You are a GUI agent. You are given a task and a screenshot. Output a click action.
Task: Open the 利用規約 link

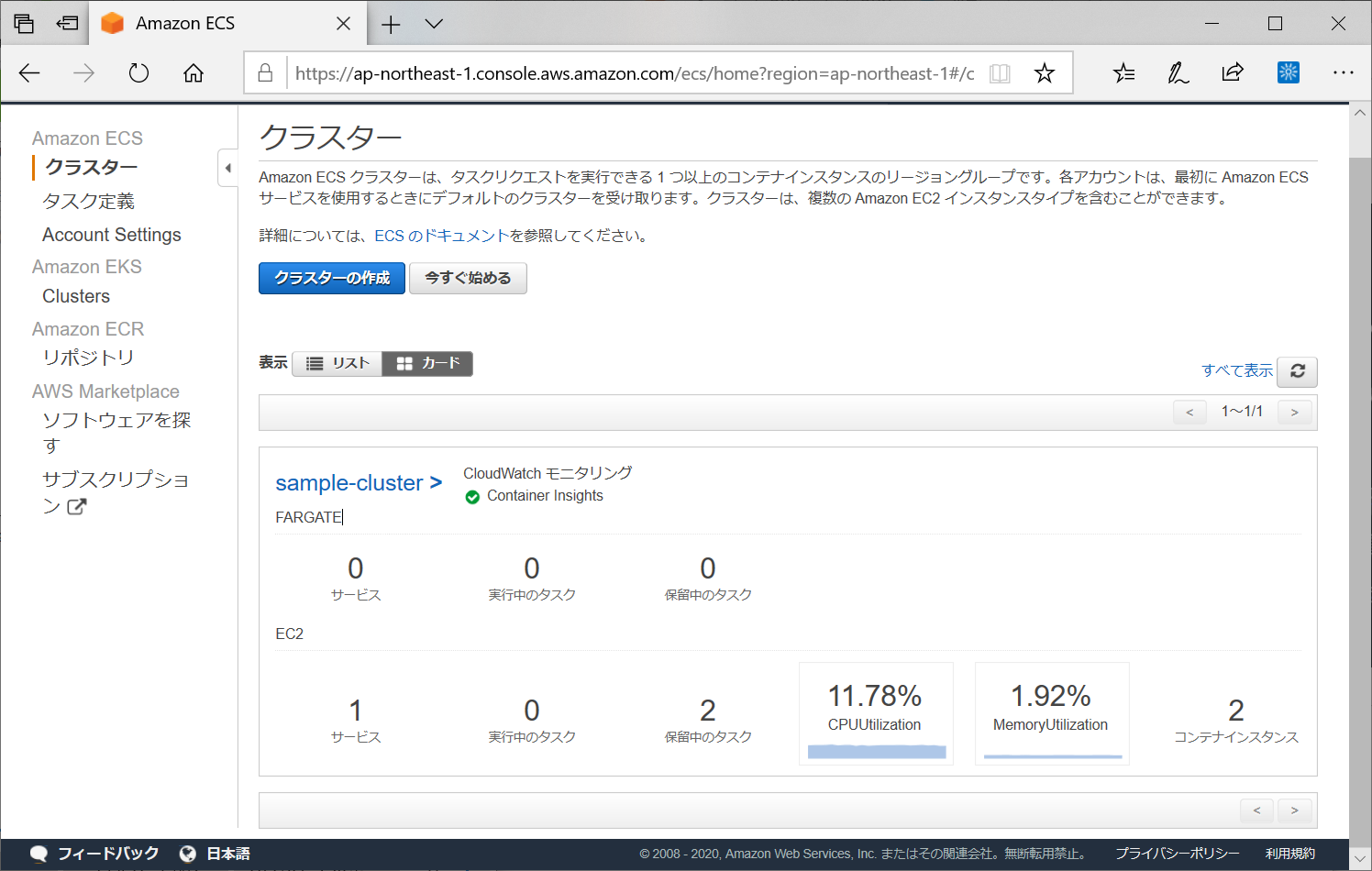[1290, 854]
